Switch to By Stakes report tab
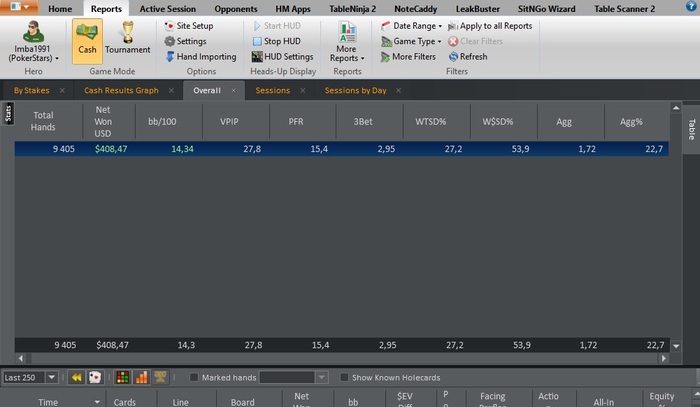The image size is (700, 407). pos(31,90)
